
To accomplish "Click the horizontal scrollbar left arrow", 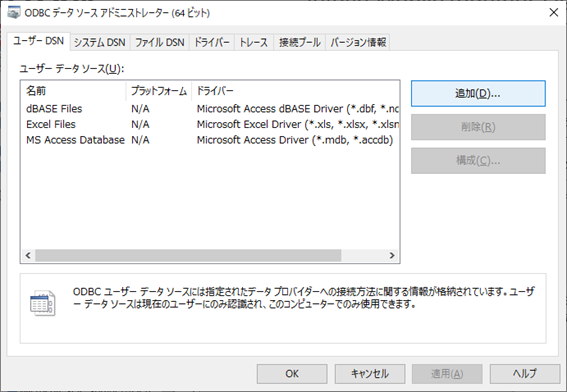I will coord(28,255).
